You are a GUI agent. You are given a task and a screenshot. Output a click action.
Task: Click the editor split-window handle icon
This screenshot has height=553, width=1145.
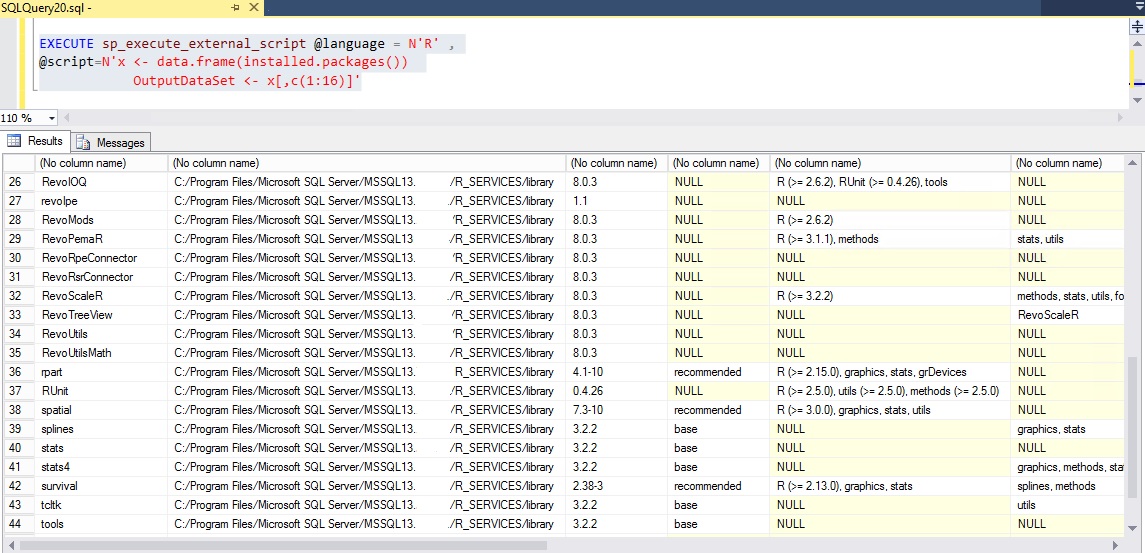[1137, 27]
